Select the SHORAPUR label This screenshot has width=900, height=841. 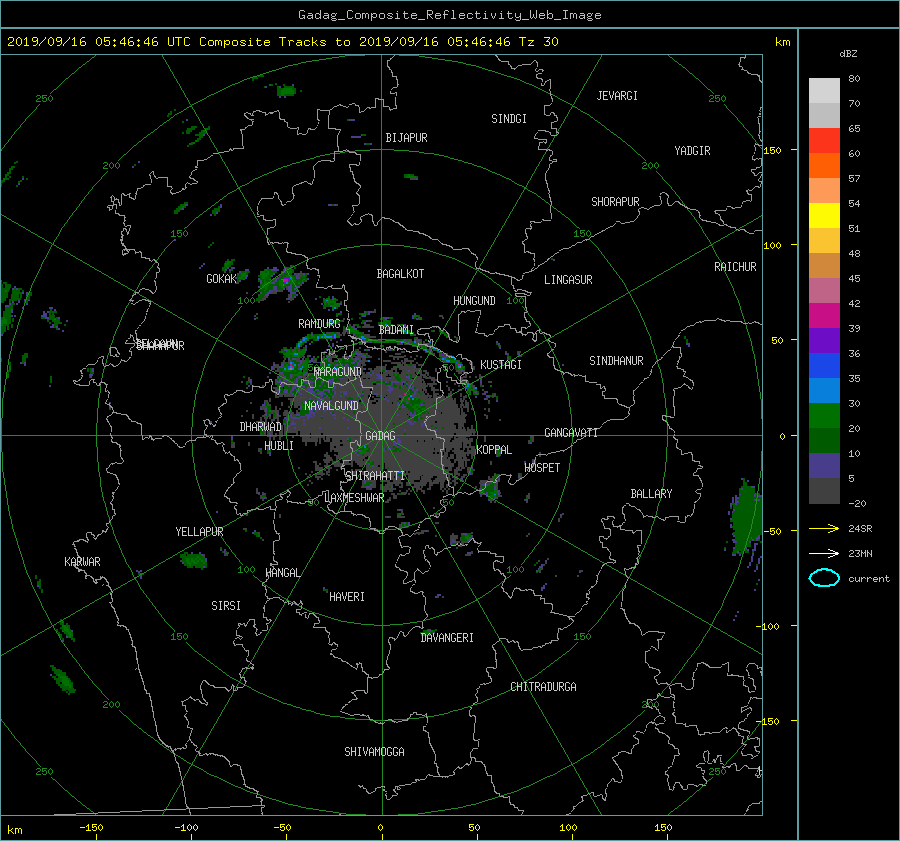pyautogui.click(x=615, y=201)
